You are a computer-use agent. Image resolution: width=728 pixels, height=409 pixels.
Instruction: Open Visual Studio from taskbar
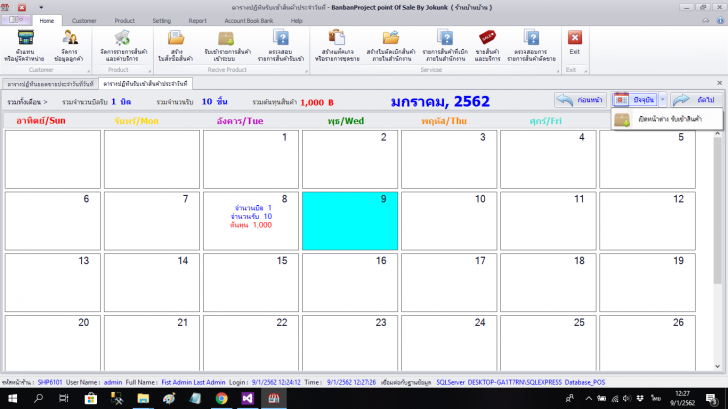point(247,398)
